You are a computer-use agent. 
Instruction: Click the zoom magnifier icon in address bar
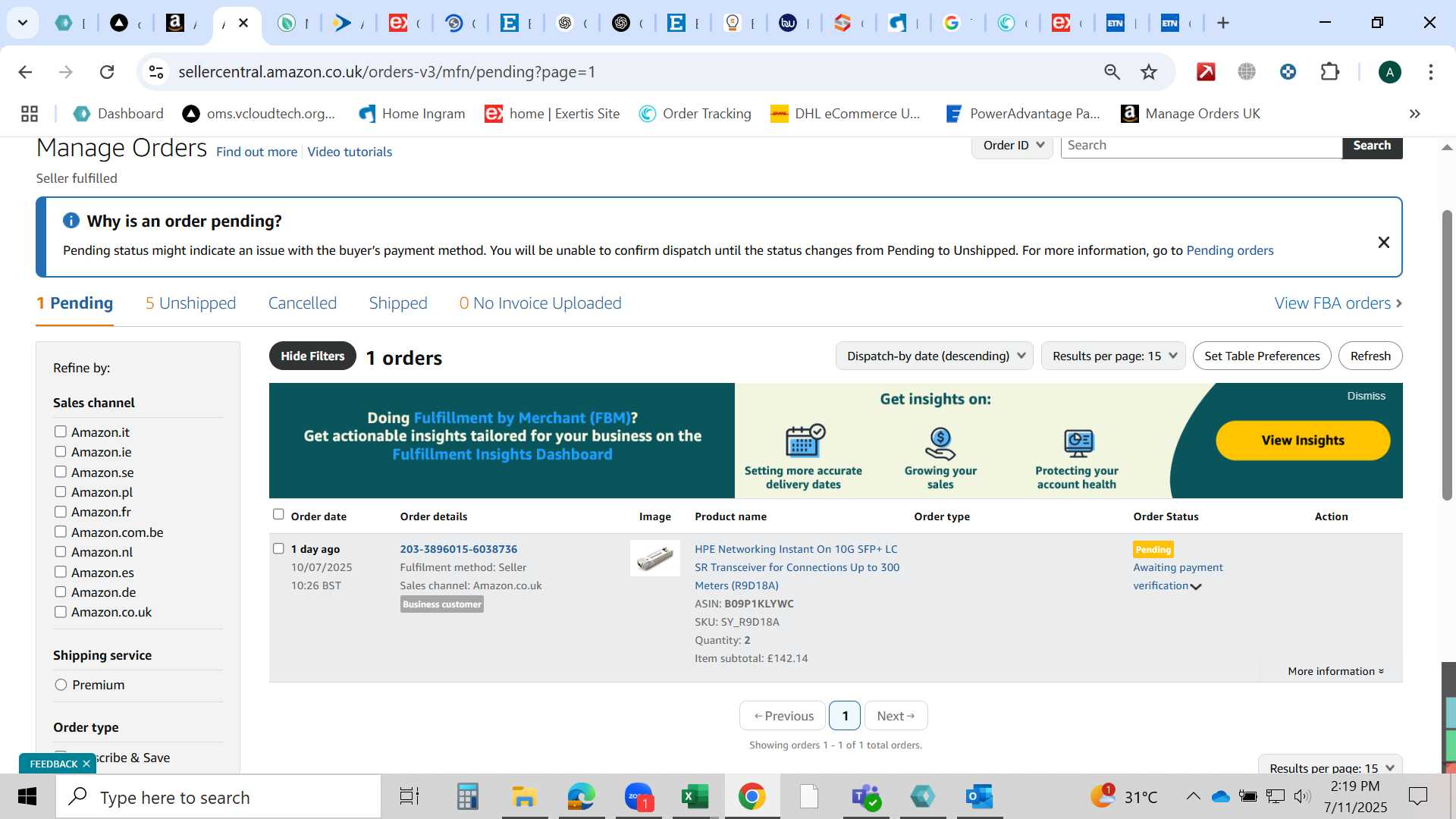tap(1112, 72)
